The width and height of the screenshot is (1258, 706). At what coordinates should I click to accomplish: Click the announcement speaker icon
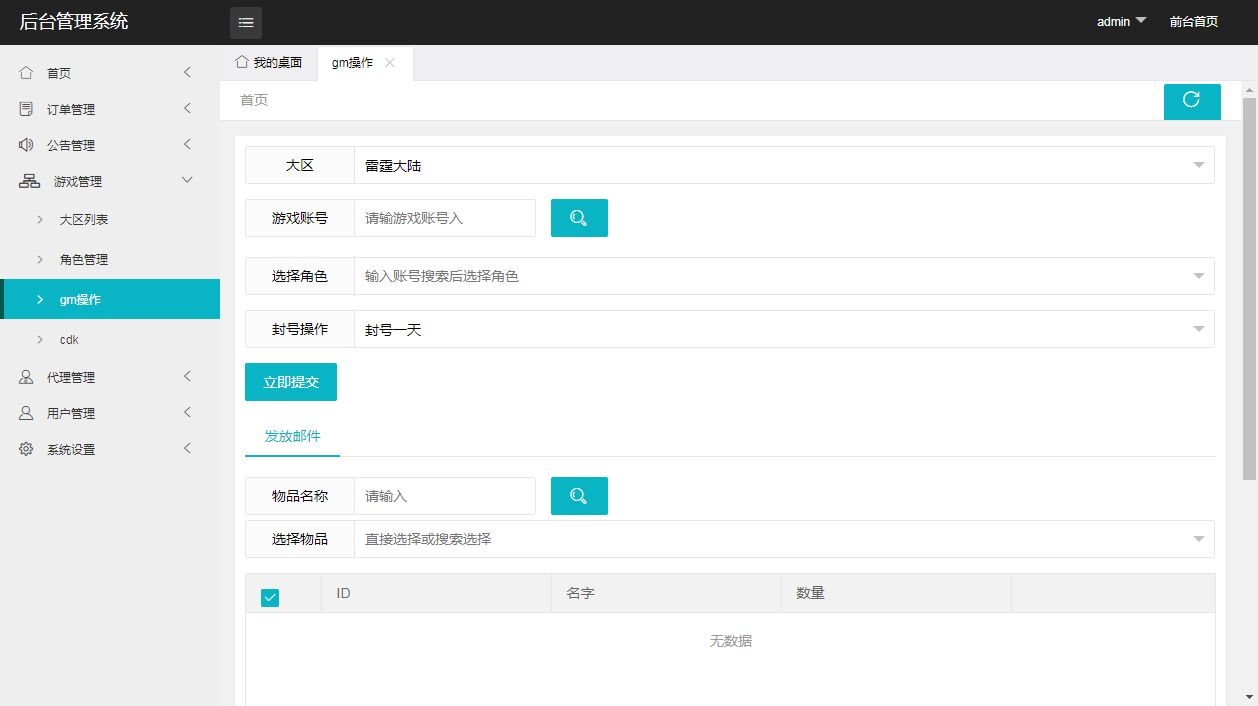click(26, 145)
